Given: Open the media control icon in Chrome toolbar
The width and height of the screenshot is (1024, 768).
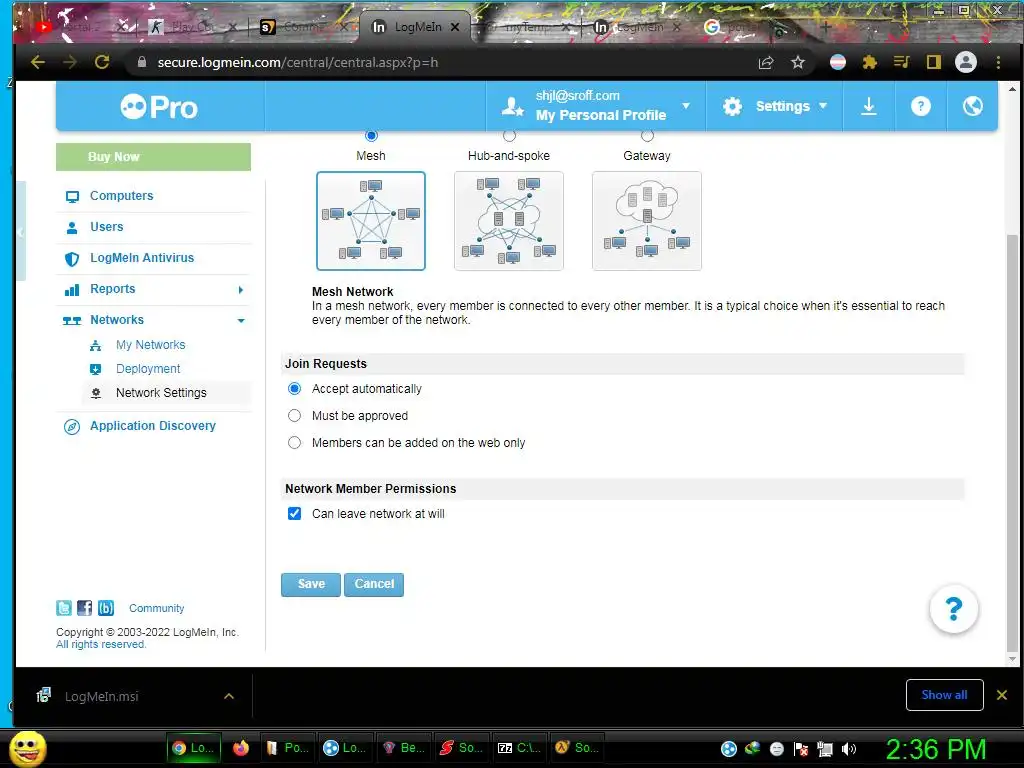Looking at the screenshot, I should (901, 62).
